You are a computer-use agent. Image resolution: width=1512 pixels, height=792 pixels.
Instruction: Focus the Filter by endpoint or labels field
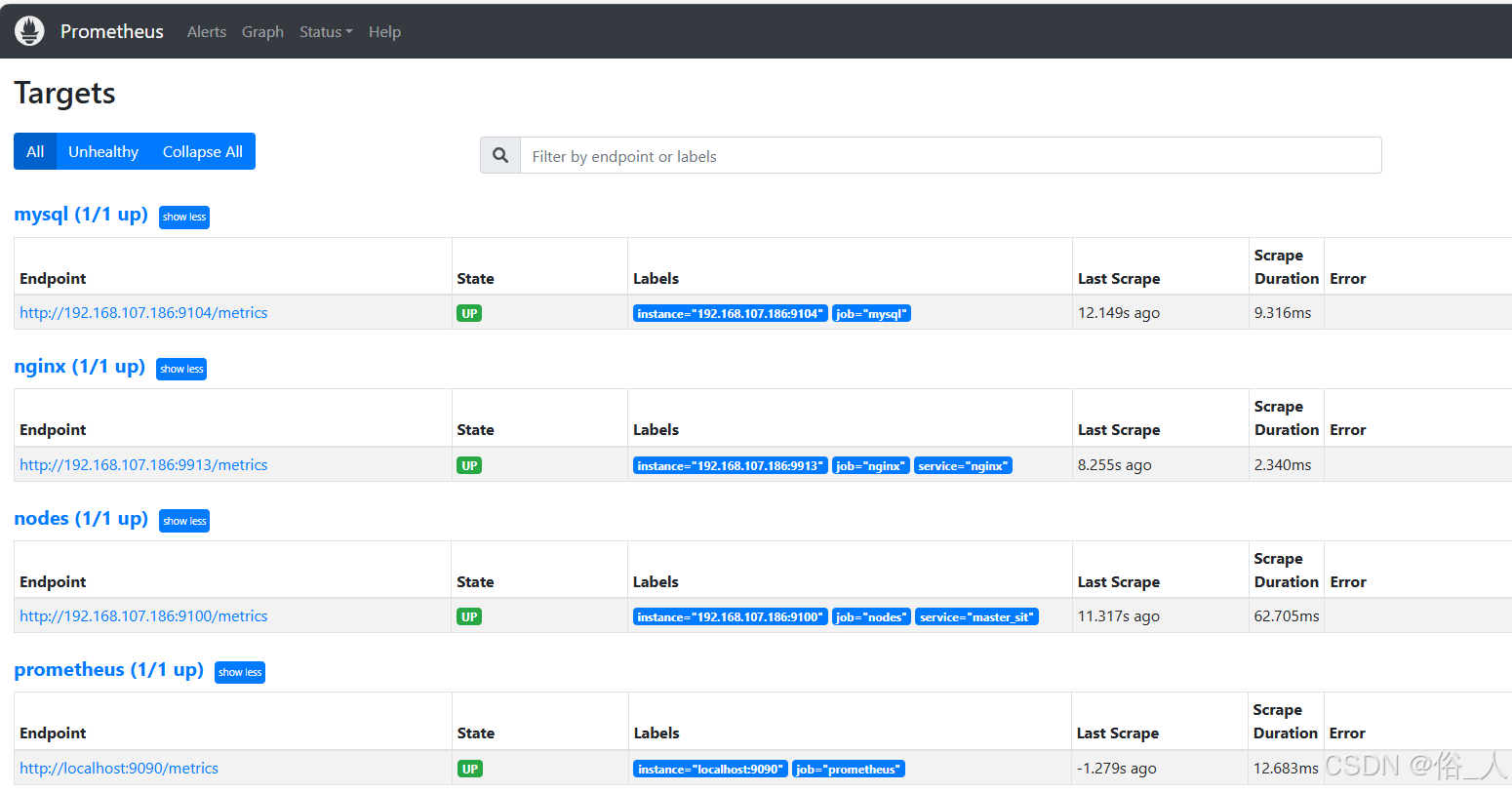coord(951,155)
